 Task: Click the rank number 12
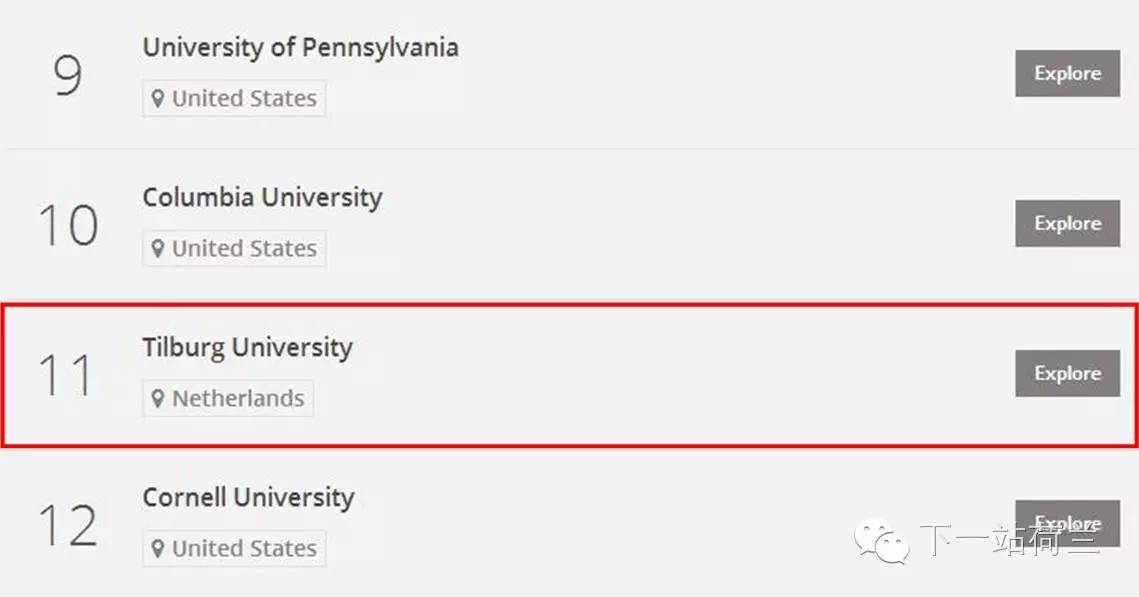pyautogui.click(x=67, y=525)
